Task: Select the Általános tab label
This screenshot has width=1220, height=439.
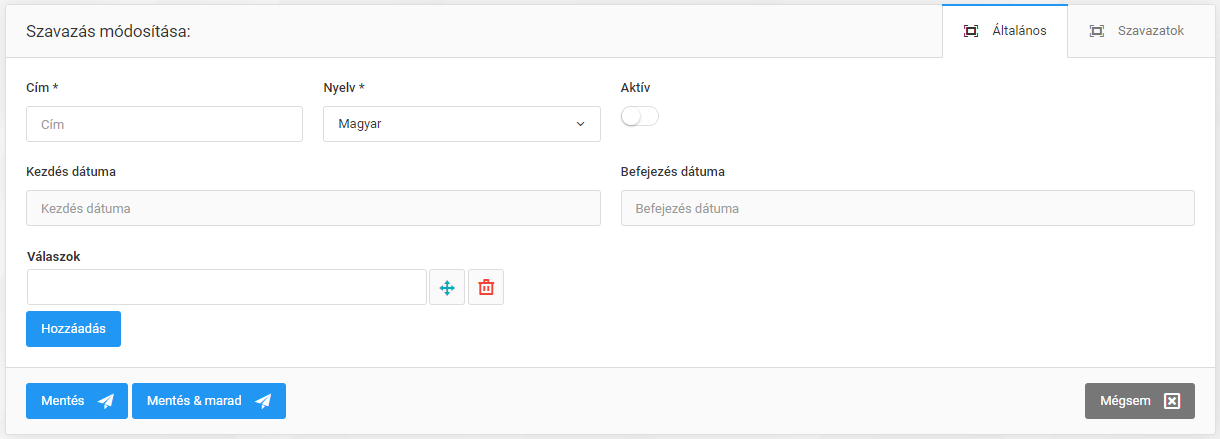Action: click(1019, 31)
